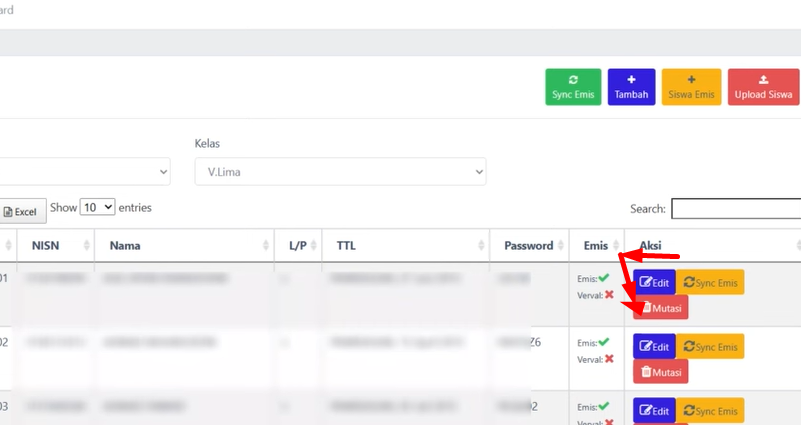Click the green Sync Emis button
801x425 pixels.
coord(573,87)
